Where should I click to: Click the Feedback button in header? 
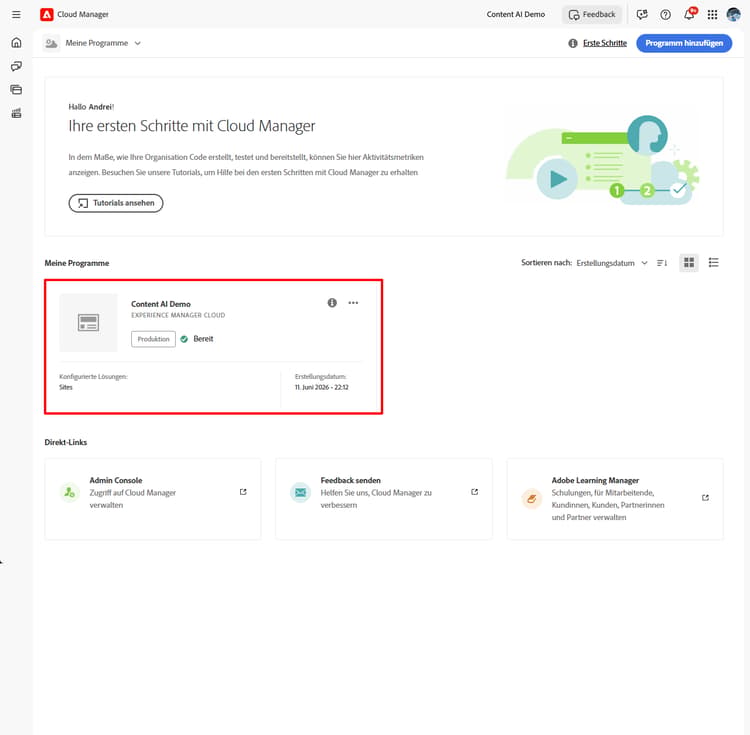tap(592, 14)
